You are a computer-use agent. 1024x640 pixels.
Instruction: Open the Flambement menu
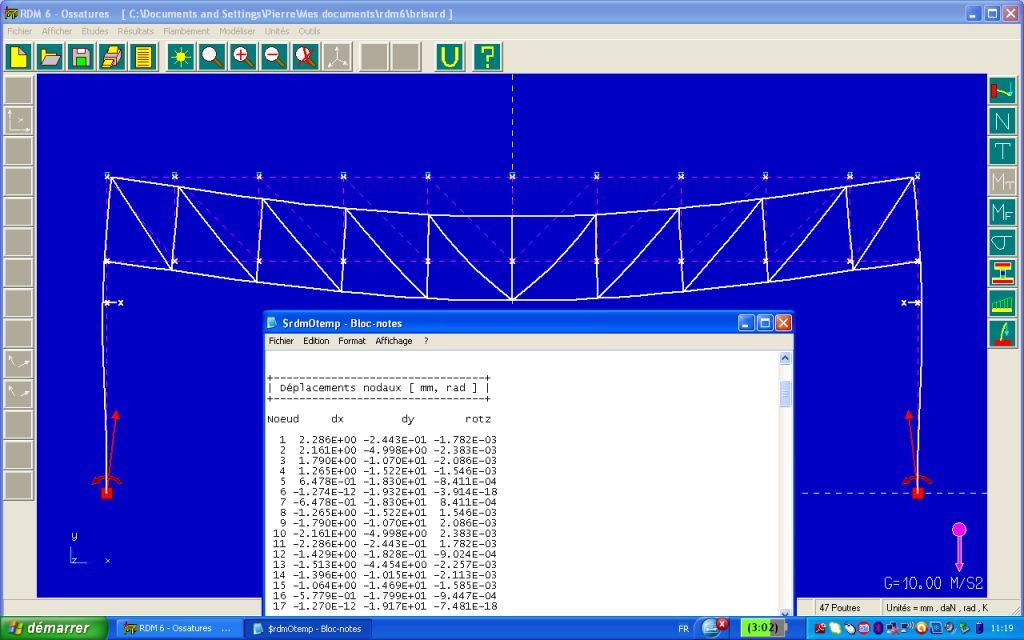[x=186, y=31]
